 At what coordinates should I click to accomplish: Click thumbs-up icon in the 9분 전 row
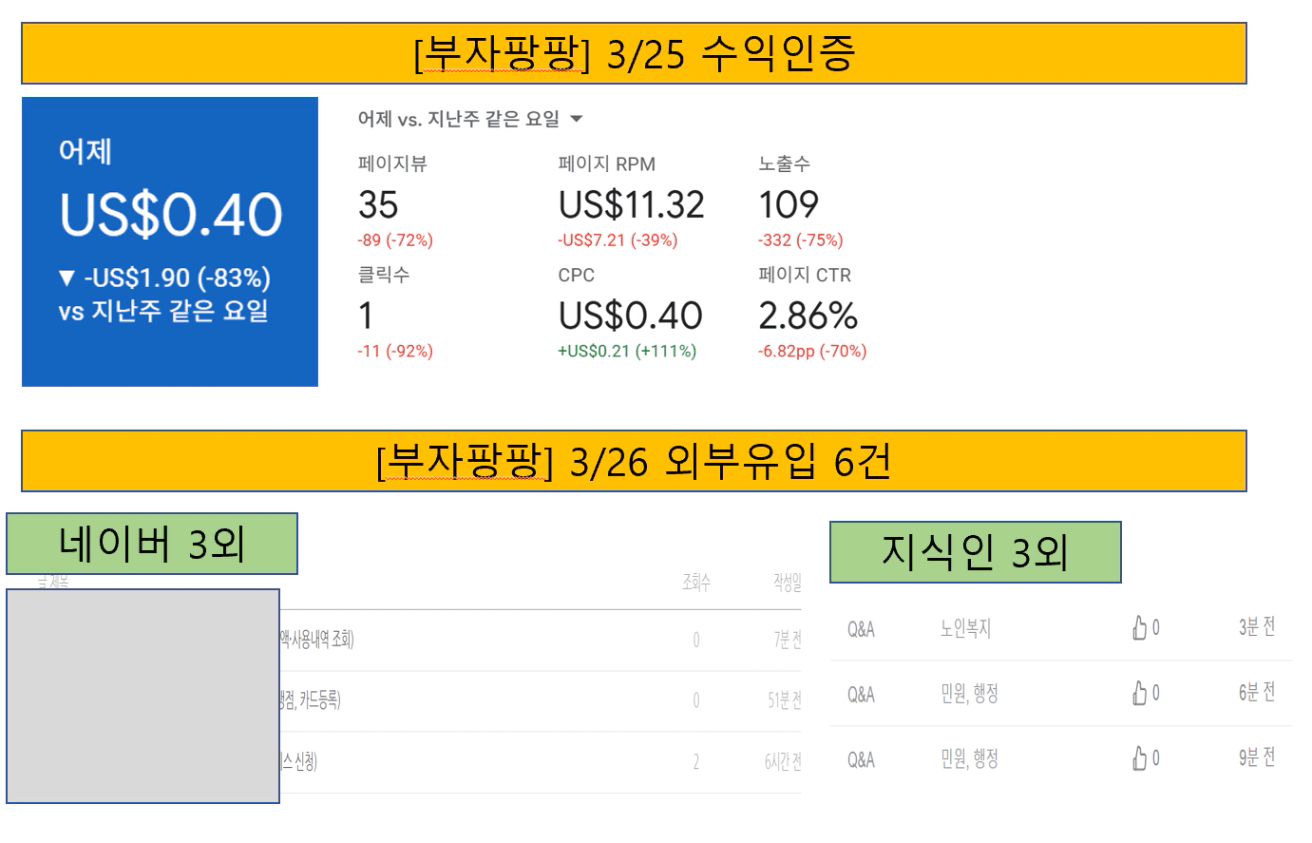[1140, 760]
